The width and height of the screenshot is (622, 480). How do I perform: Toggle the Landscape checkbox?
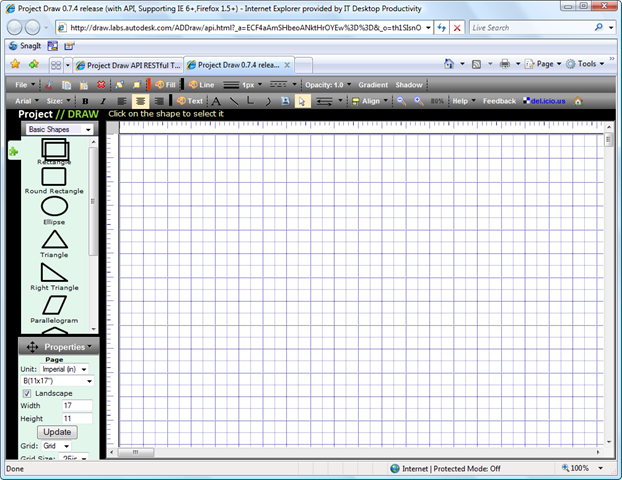pos(27,393)
